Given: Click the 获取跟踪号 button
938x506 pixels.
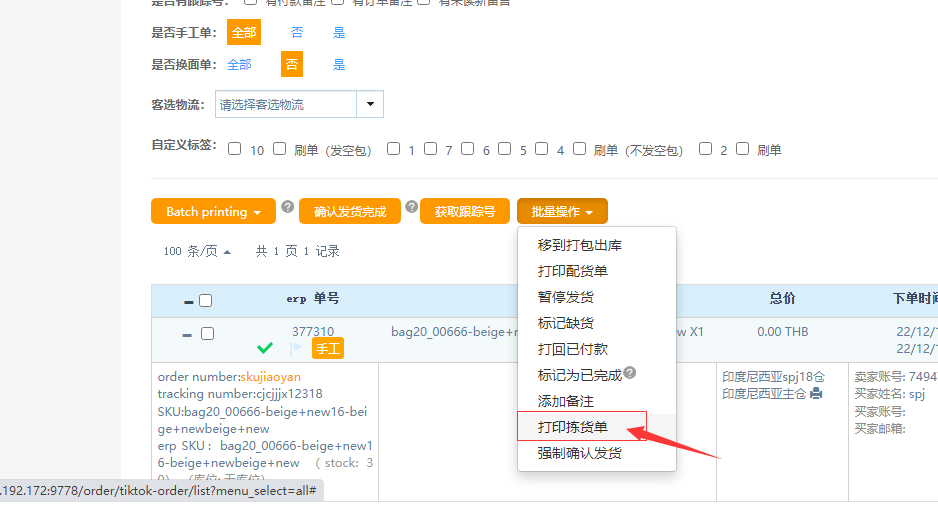Looking at the screenshot, I should [x=465, y=211].
